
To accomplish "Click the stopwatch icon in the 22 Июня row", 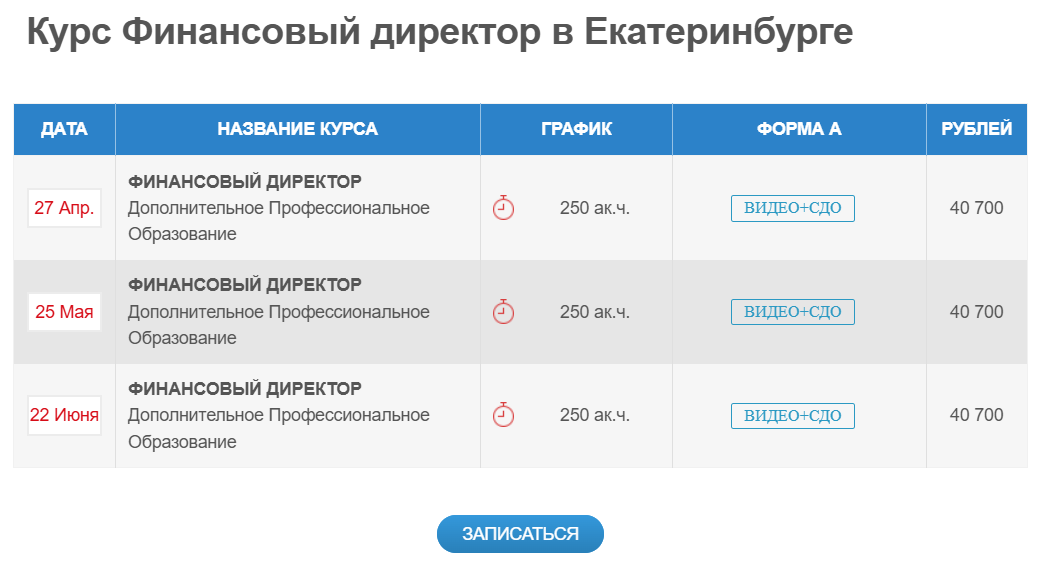I will click(504, 415).
